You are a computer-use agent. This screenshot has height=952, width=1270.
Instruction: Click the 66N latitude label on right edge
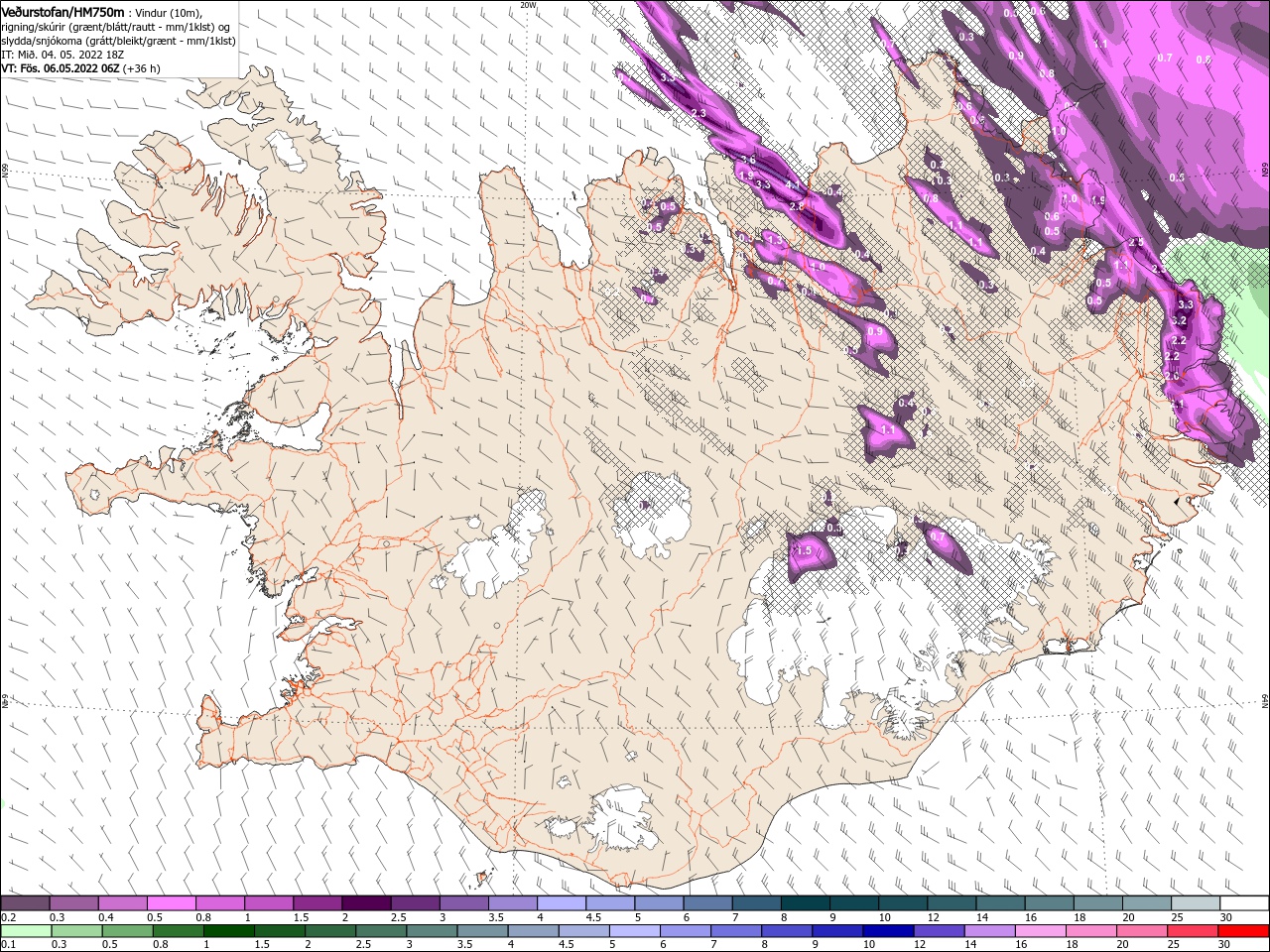point(1265,171)
